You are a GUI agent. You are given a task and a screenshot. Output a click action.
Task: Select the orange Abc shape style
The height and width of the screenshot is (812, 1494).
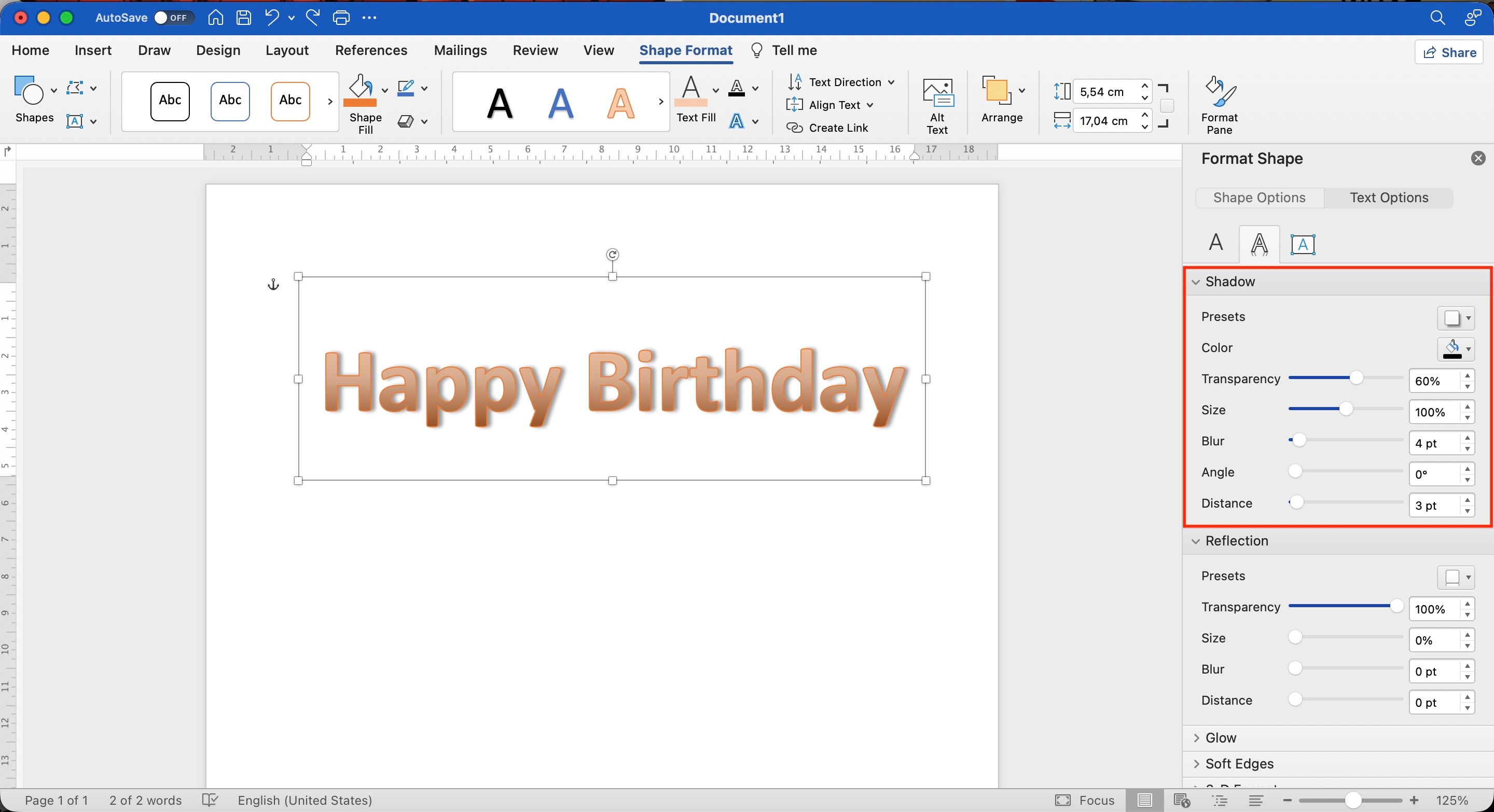tap(290, 101)
